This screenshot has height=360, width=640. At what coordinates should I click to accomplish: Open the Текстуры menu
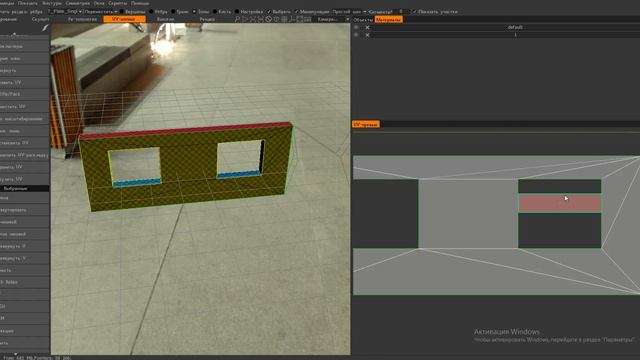[x=51, y=3]
